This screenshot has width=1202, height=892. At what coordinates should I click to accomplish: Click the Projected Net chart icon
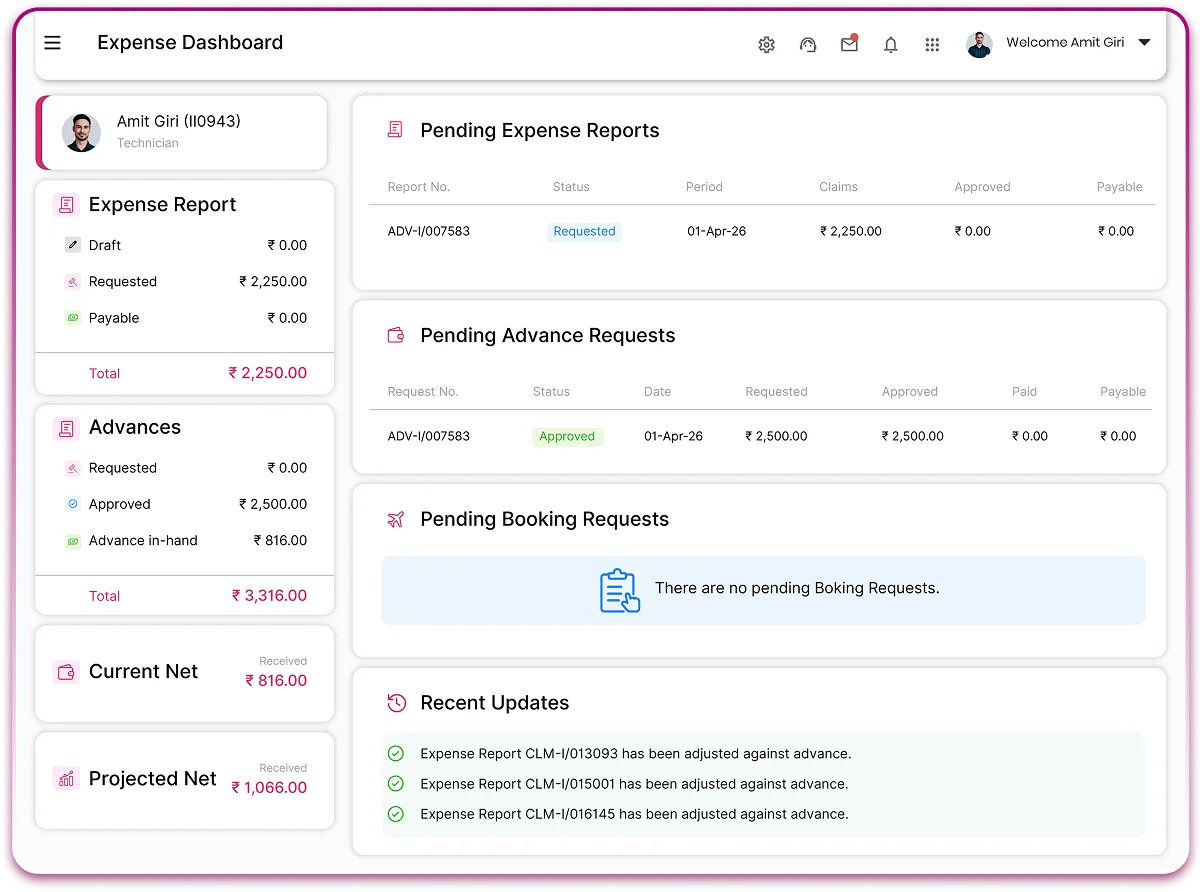click(x=66, y=779)
